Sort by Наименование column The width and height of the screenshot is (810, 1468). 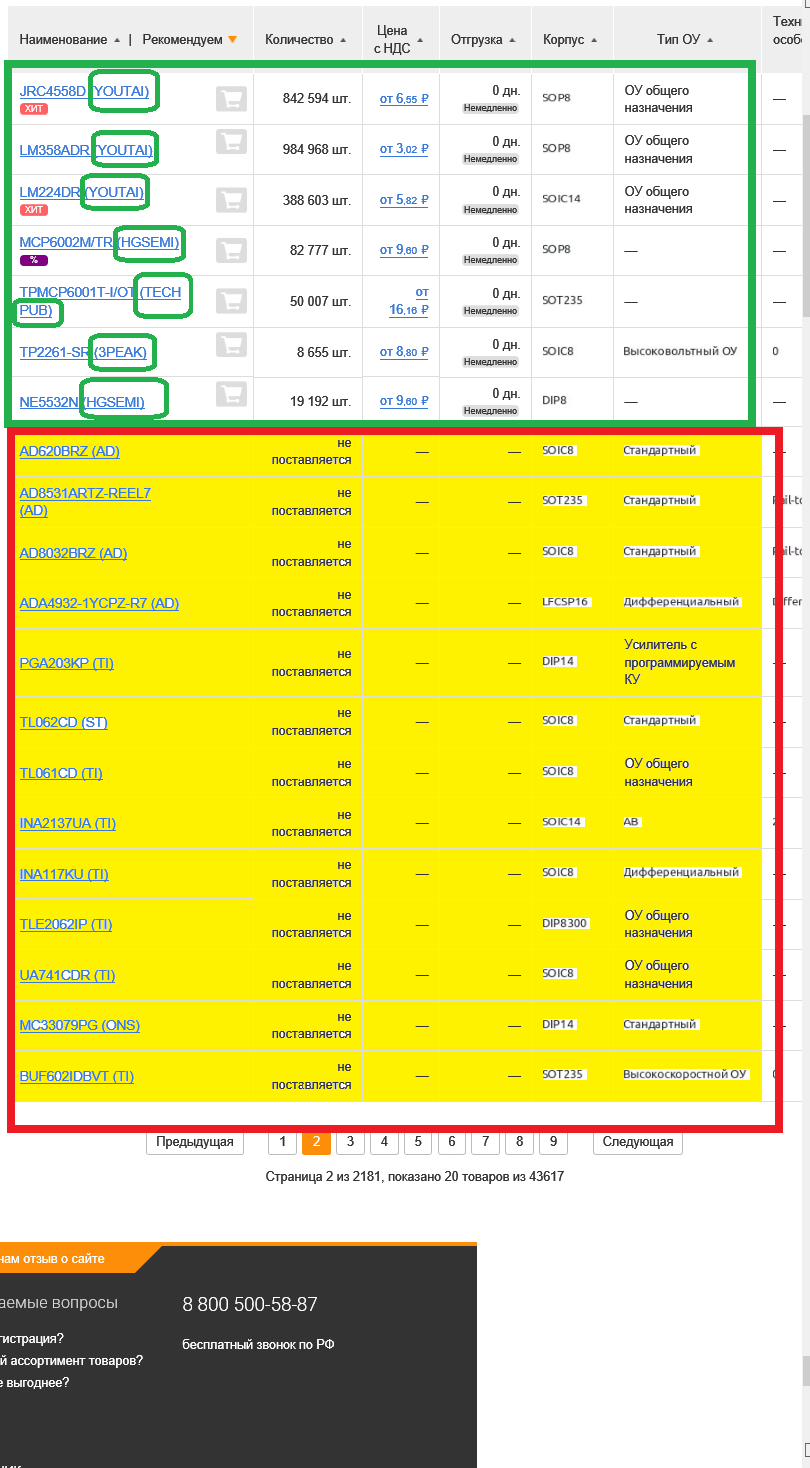(x=70, y=40)
